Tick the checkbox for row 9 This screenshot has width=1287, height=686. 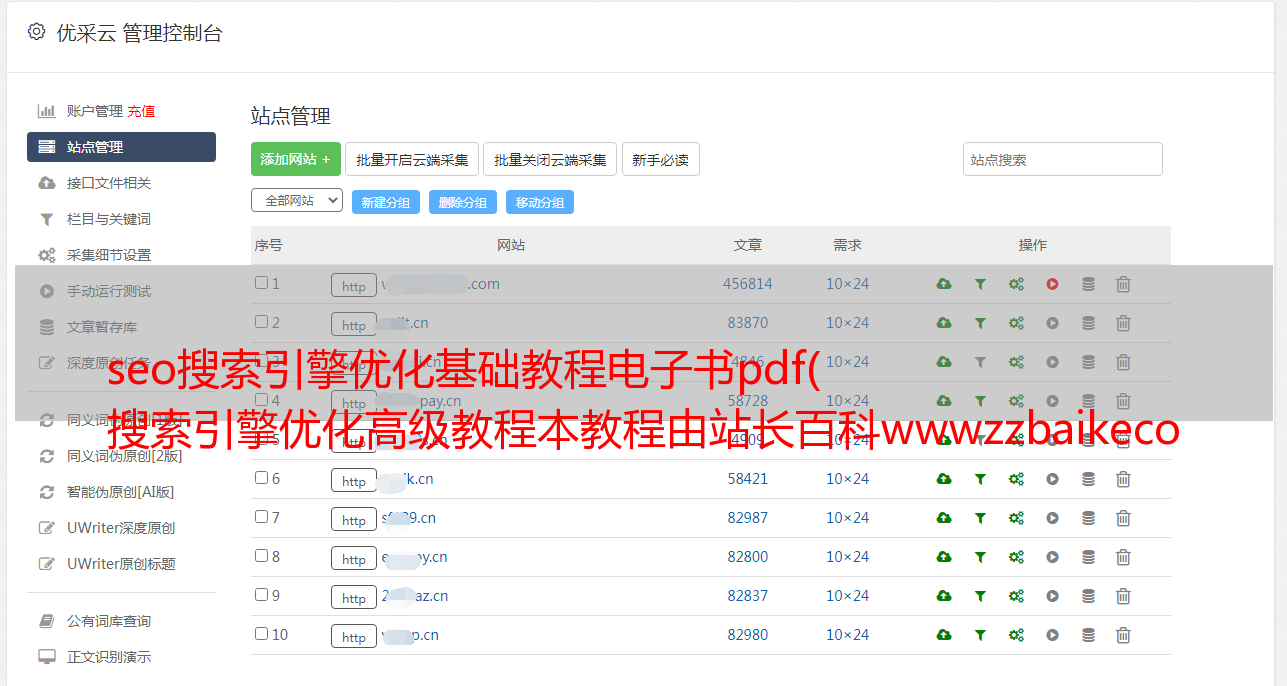tap(261, 595)
